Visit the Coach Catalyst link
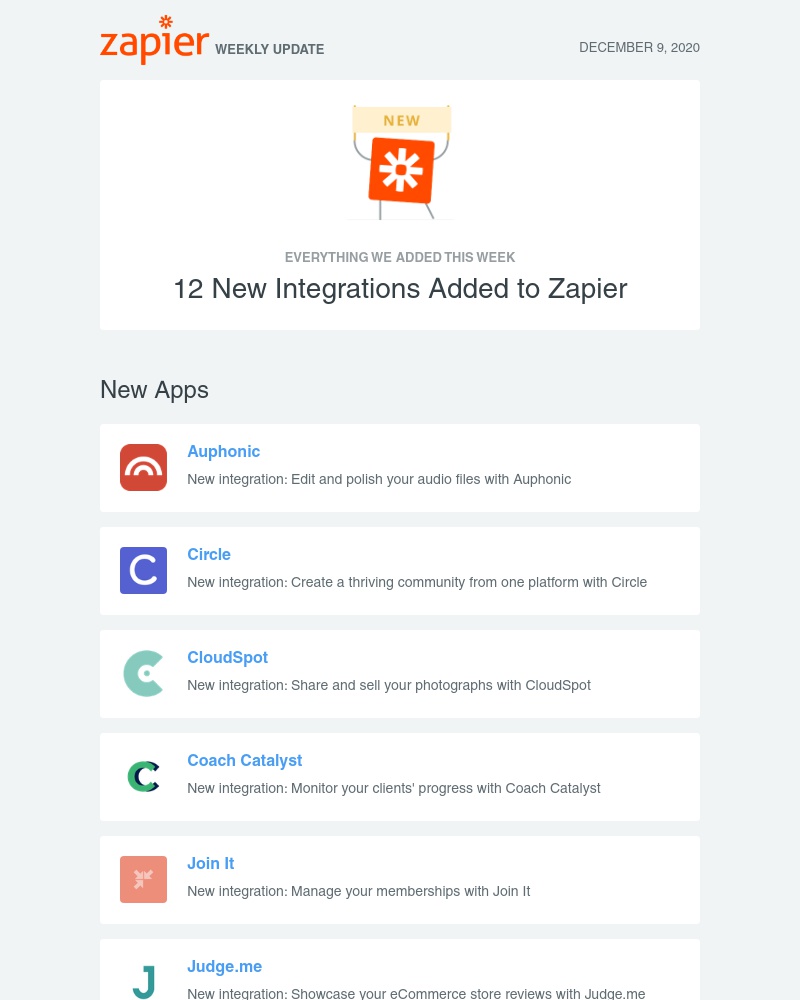The image size is (800, 1000). (x=244, y=760)
